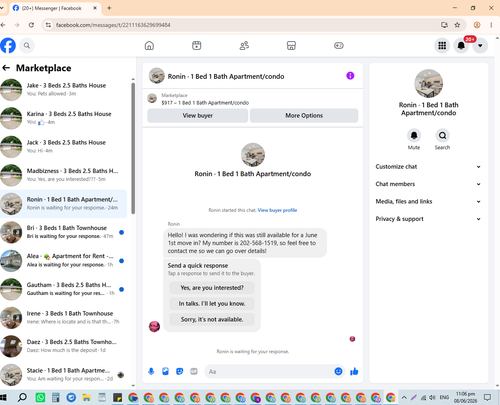Image resolution: width=500 pixels, height=405 pixels.
Task: Open the emoji picker in message box
Action: click(338, 371)
